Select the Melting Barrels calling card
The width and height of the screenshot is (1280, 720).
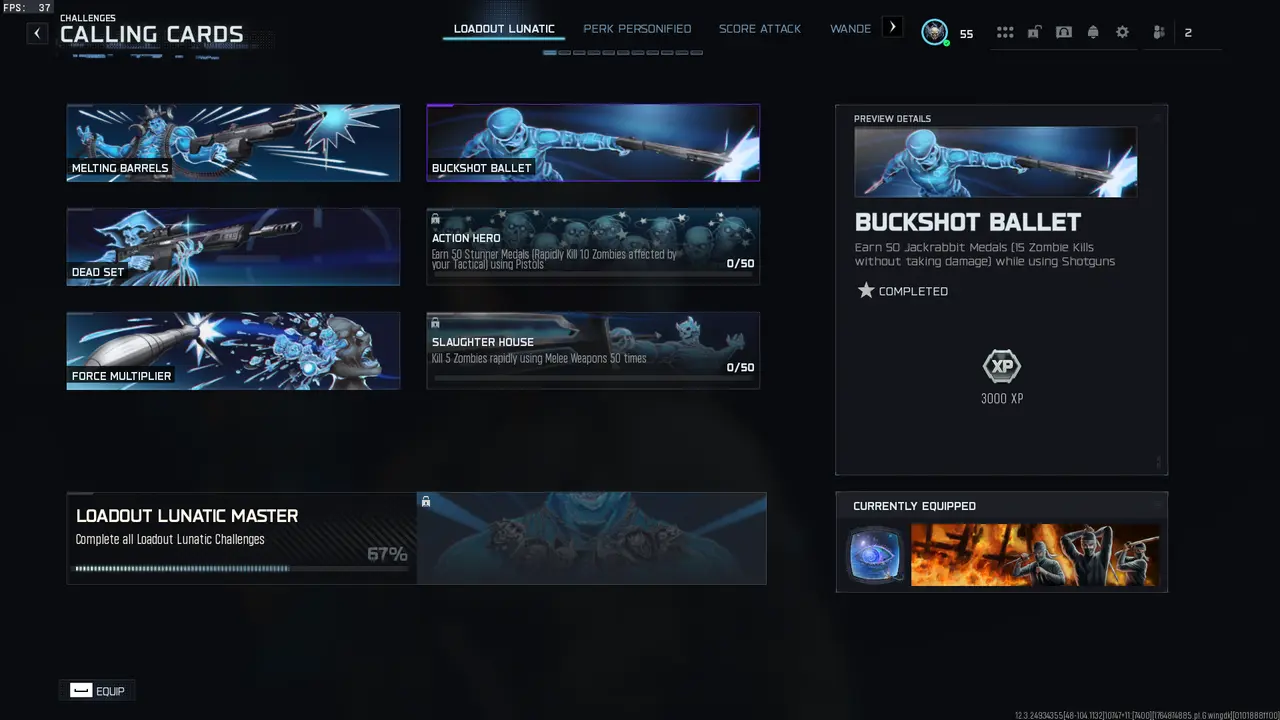coord(233,143)
